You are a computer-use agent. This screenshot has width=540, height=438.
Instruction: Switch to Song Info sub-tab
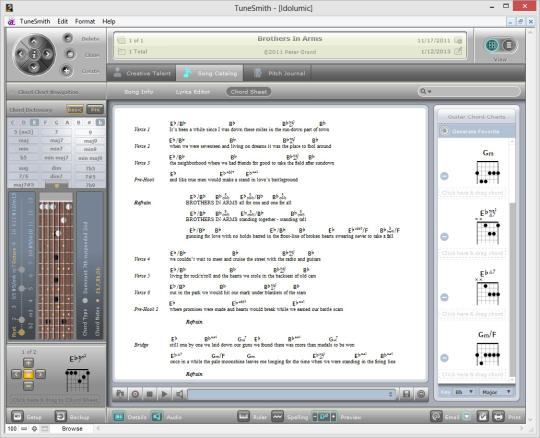pos(138,92)
